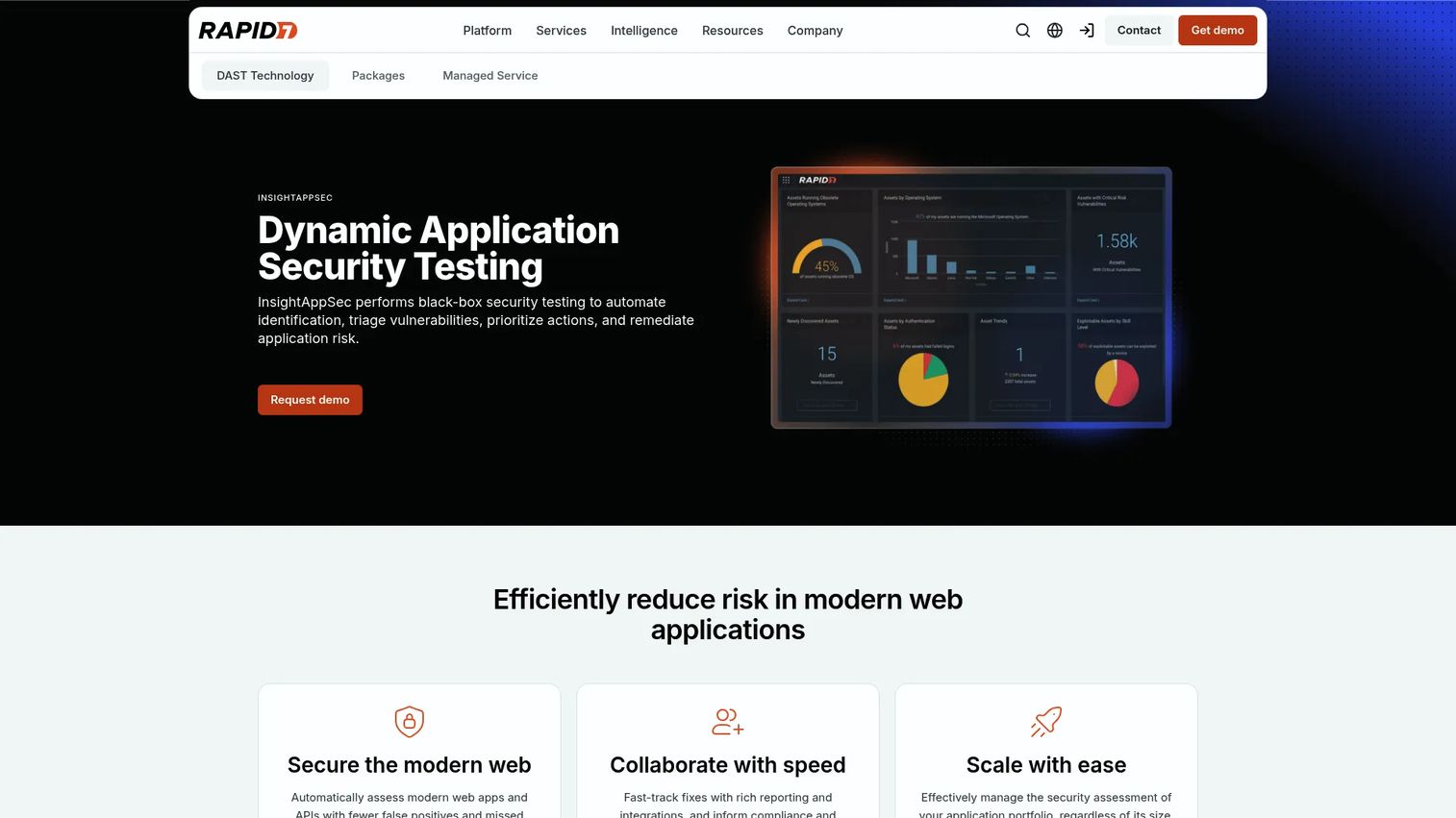Click the add-user icon above Collaborate with speed

(x=728, y=722)
